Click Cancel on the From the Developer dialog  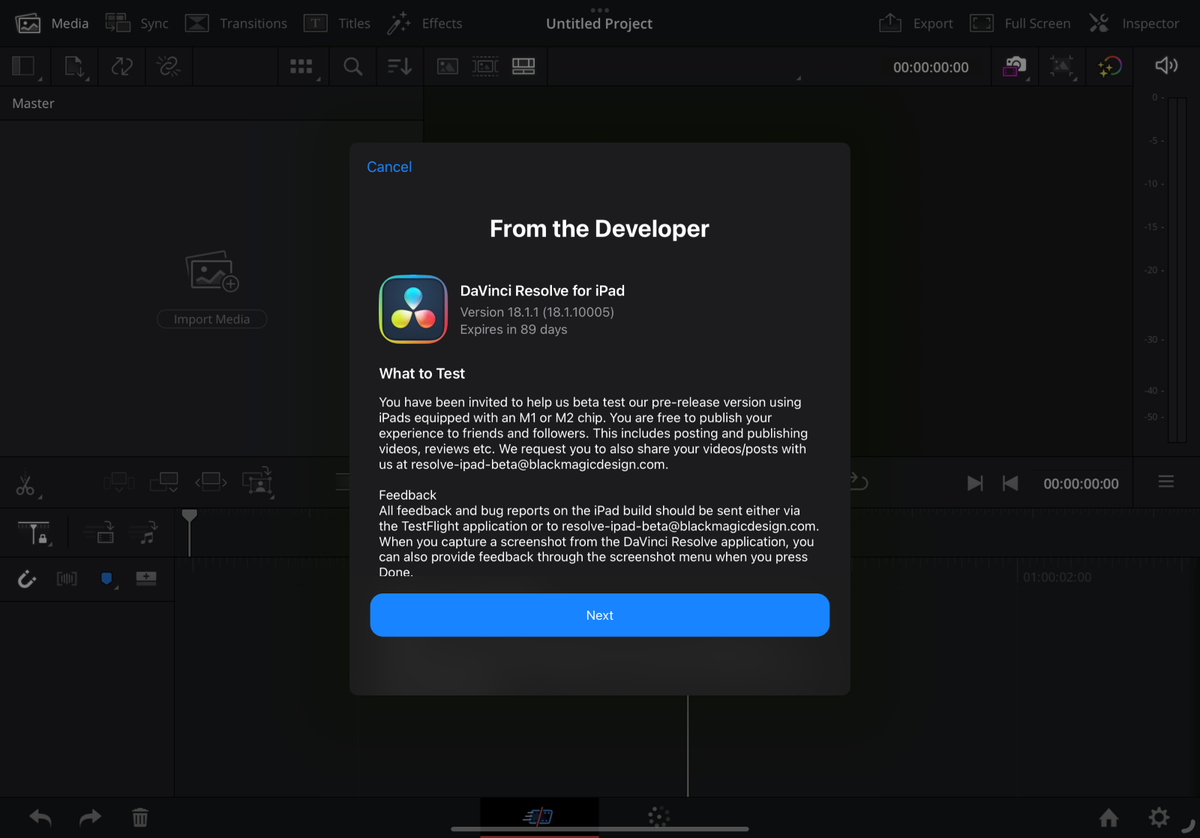389,166
